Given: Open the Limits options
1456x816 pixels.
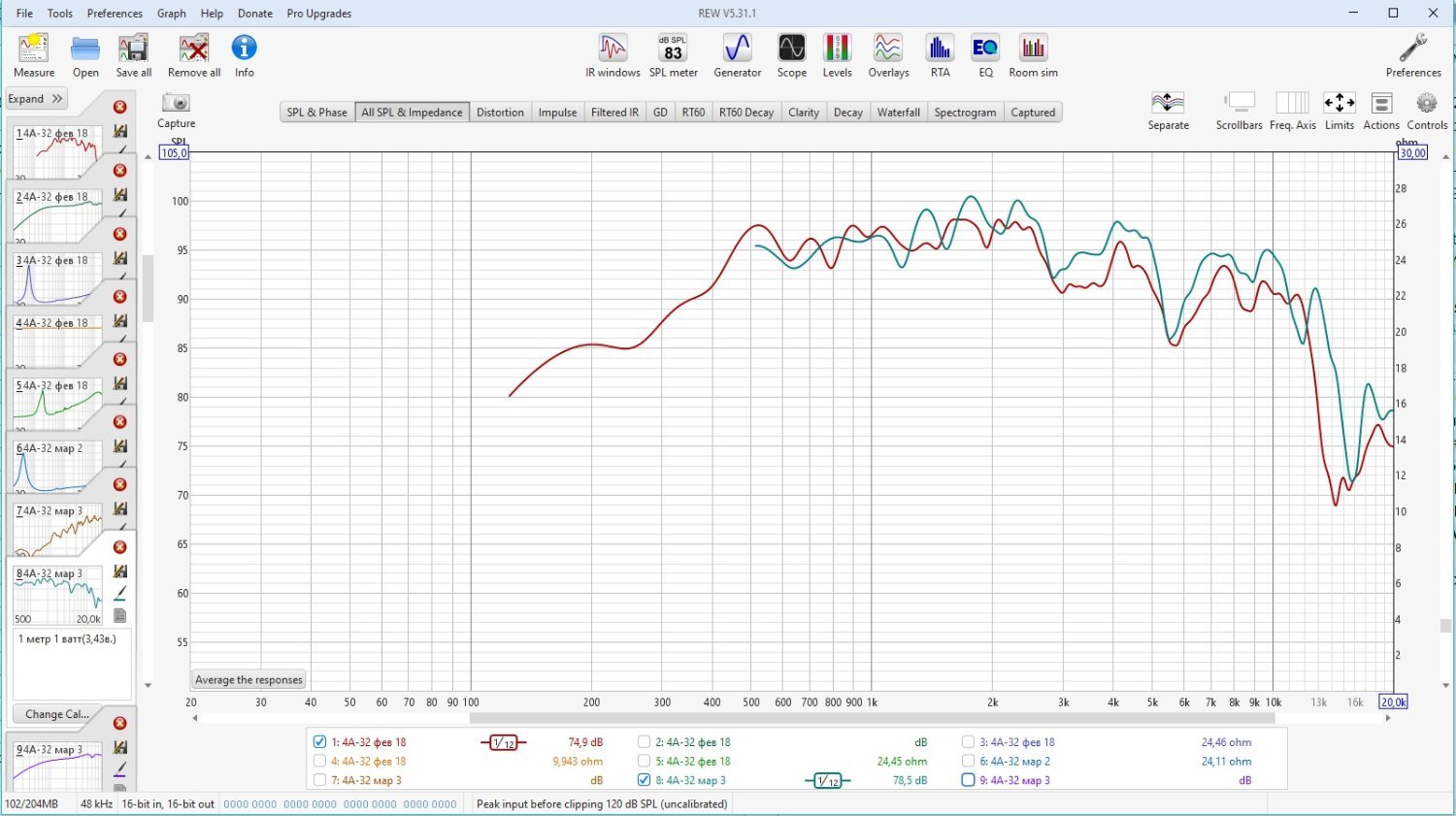Looking at the screenshot, I should click(x=1339, y=111).
